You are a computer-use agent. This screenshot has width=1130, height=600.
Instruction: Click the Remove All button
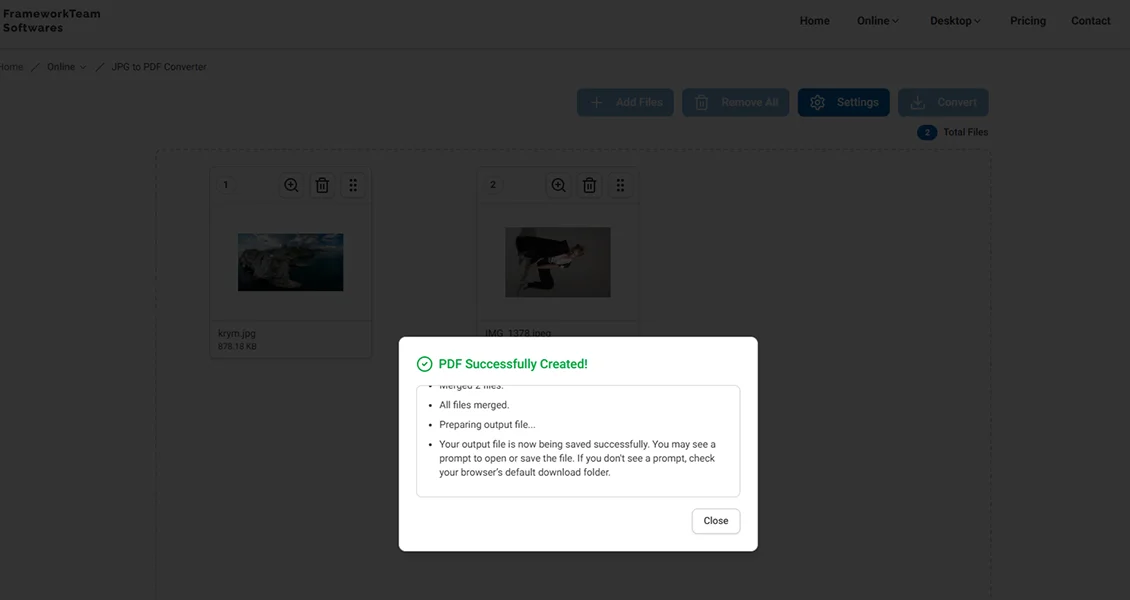(x=736, y=102)
